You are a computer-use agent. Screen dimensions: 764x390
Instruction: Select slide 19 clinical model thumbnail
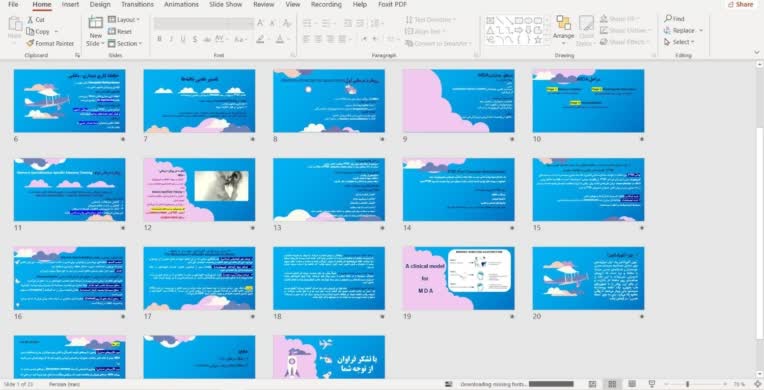458,278
